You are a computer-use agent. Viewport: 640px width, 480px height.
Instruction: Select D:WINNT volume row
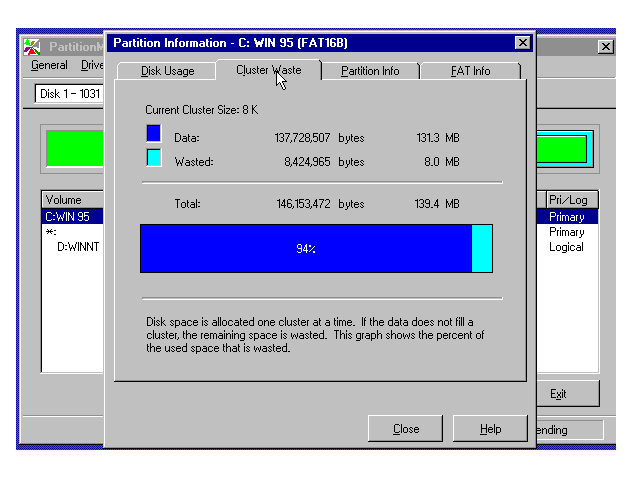click(x=78, y=247)
